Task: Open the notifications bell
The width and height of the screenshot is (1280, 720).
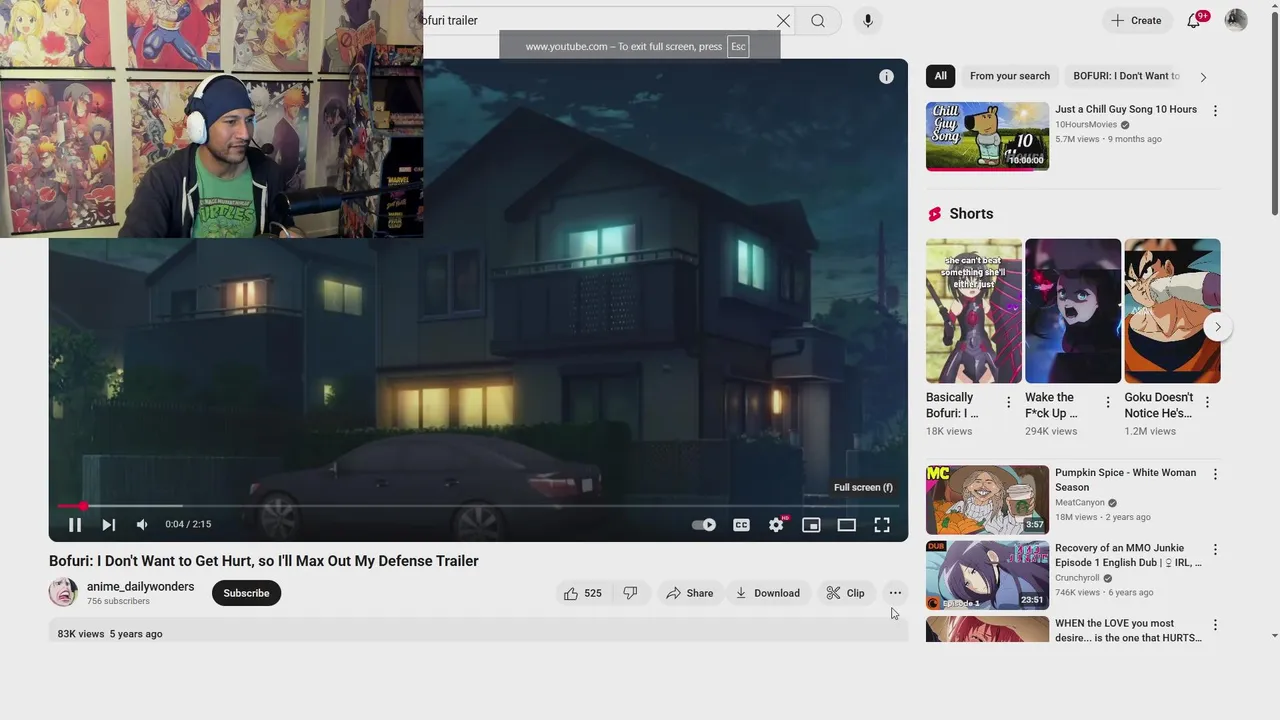Action: coord(1194,20)
